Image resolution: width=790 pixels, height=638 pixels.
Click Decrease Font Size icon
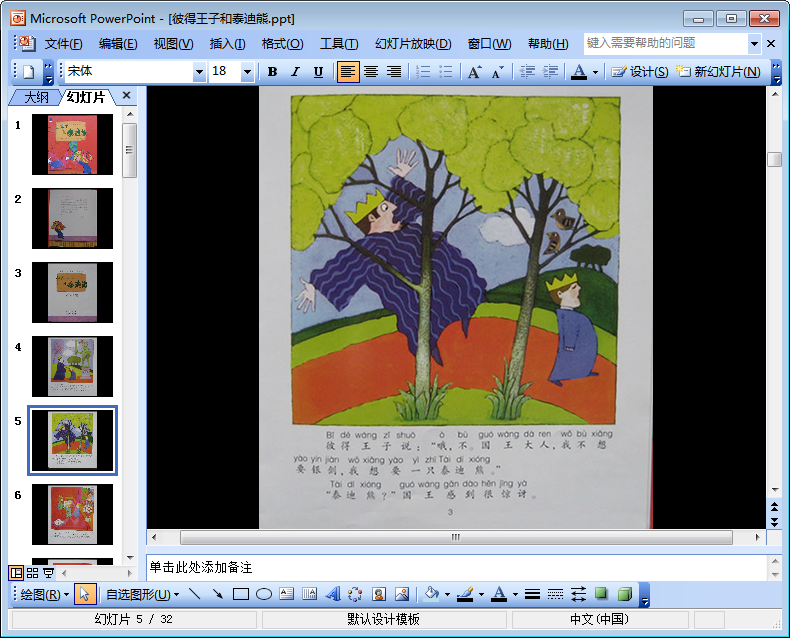[x=497, y=72]
